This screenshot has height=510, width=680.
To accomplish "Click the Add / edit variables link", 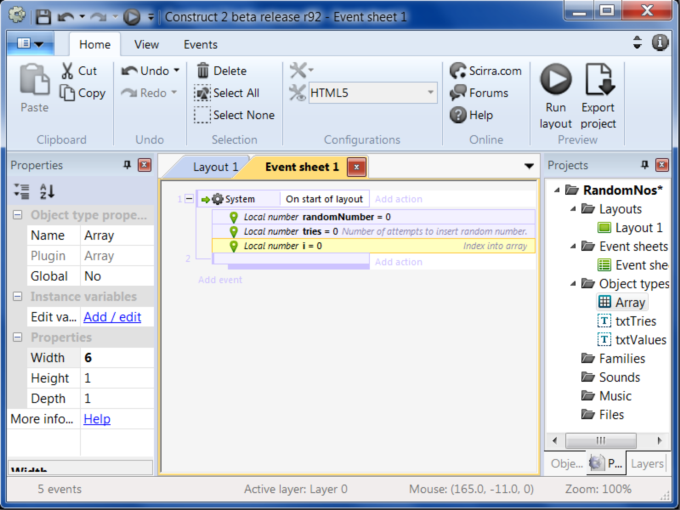I will coord(112,317).
